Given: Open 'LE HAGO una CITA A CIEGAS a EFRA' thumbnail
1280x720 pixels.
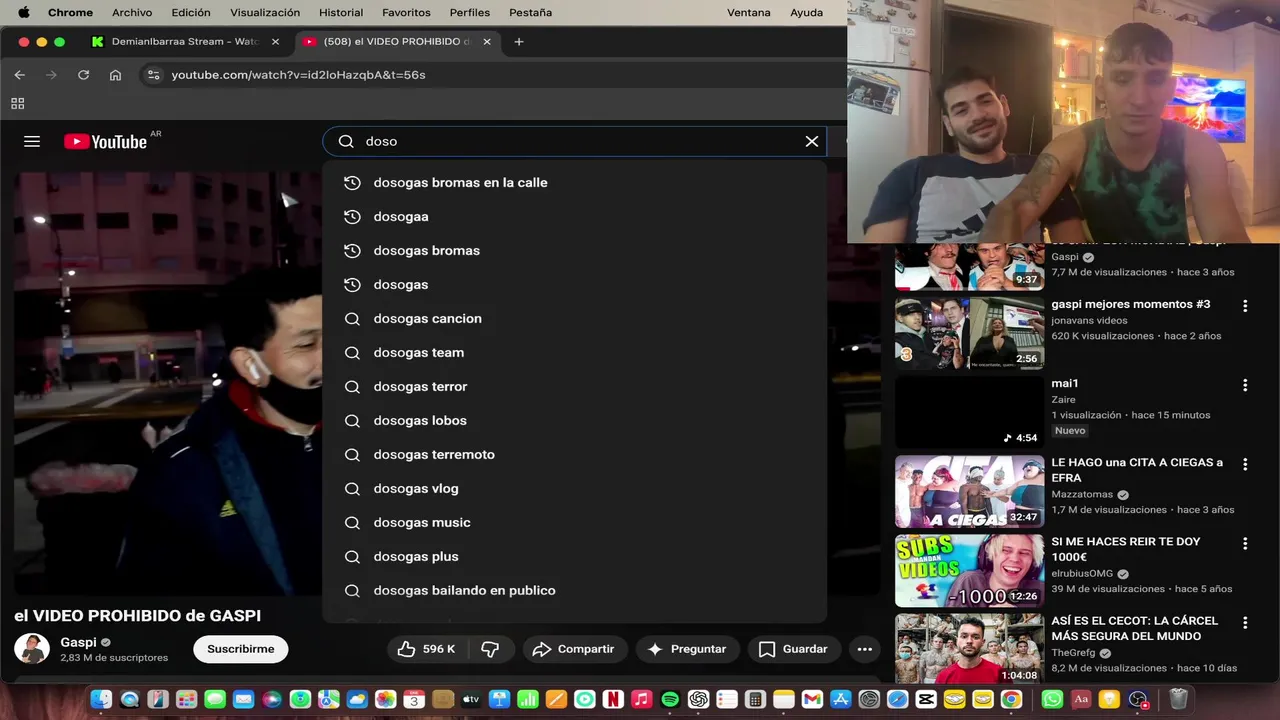Looking at the screenshot, I should (969, 491).
